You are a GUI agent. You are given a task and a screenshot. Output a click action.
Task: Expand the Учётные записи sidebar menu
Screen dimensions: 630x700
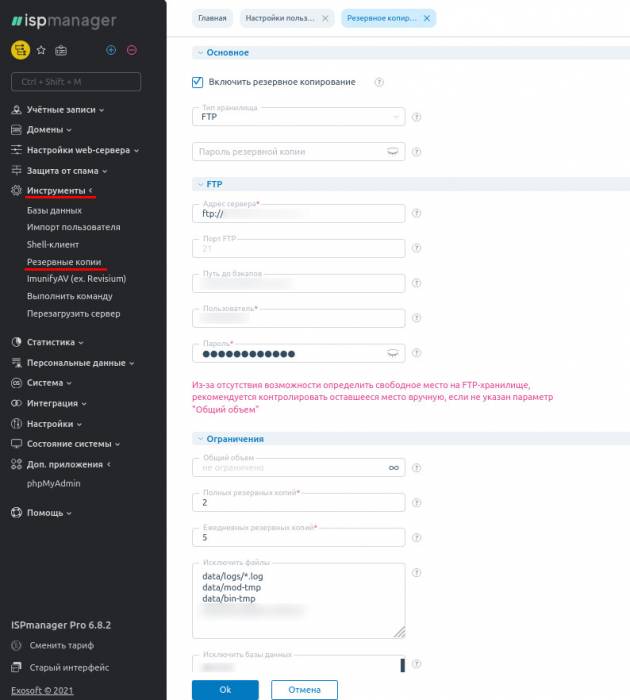coord(57,110)
